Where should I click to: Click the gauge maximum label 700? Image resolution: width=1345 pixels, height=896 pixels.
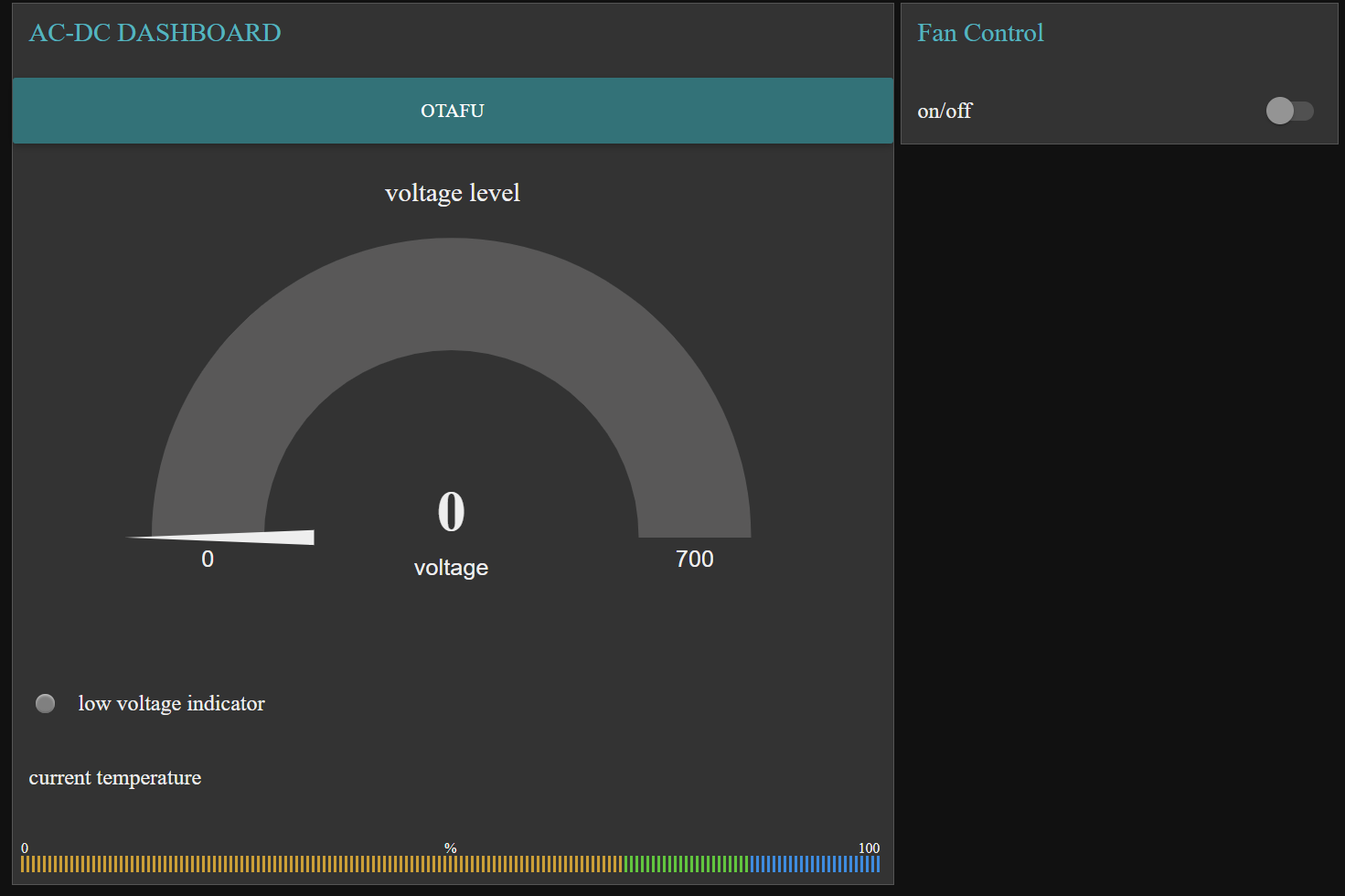pyautogui.click(x=694, y=559)
